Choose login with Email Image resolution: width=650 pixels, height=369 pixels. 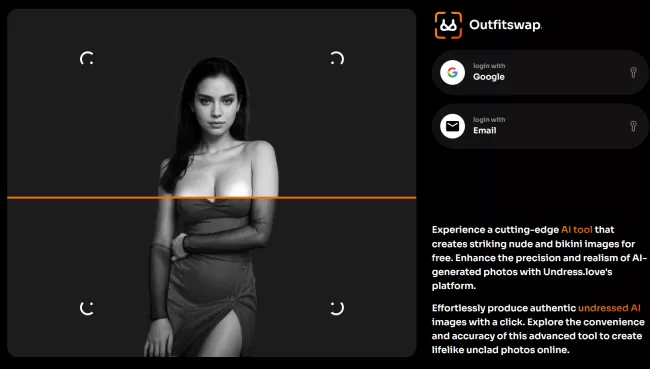pyautogui.click(x=540, y=126)
